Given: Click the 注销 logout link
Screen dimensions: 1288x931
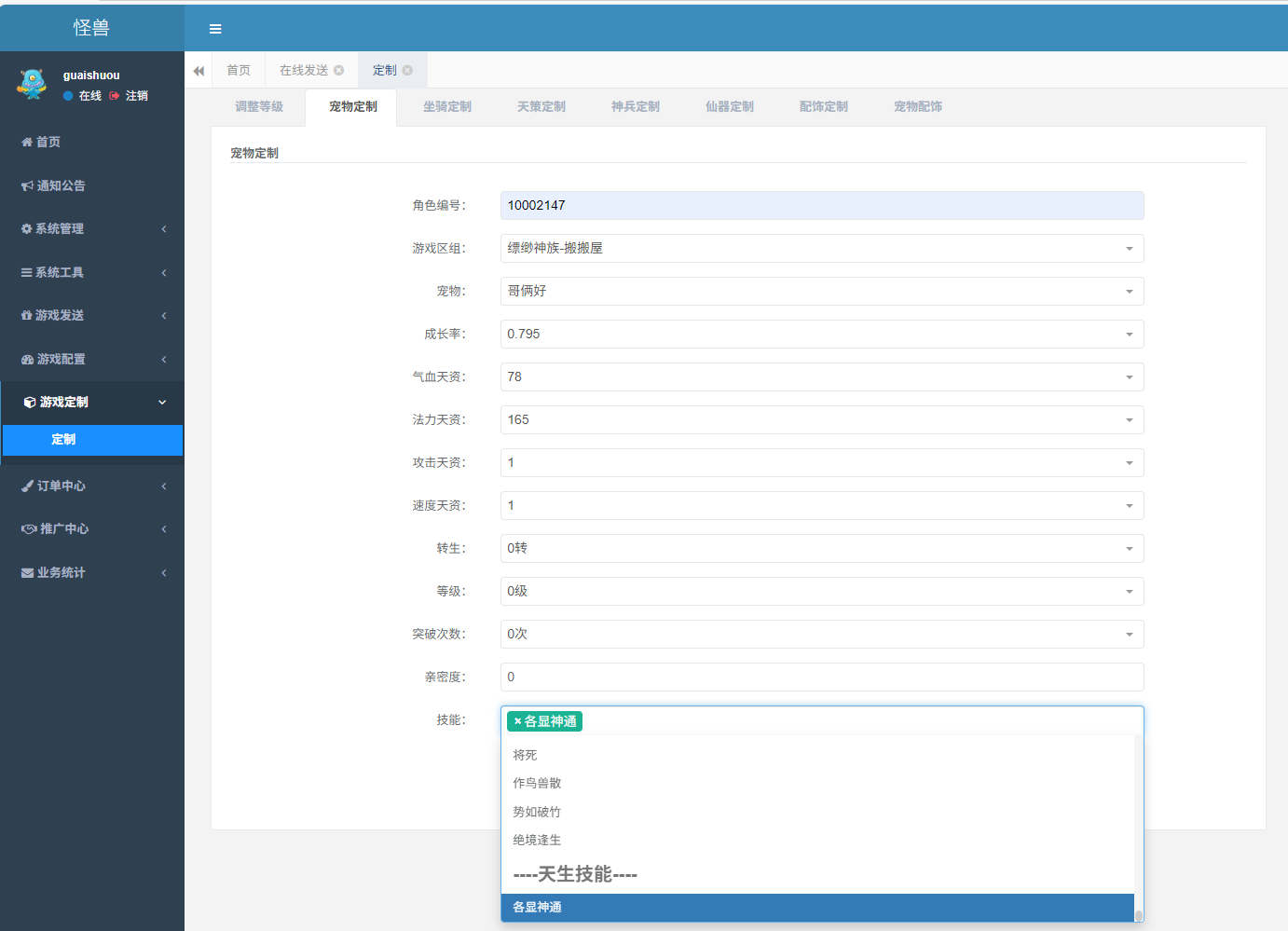Looking at the screenshot, I should 136,96.
